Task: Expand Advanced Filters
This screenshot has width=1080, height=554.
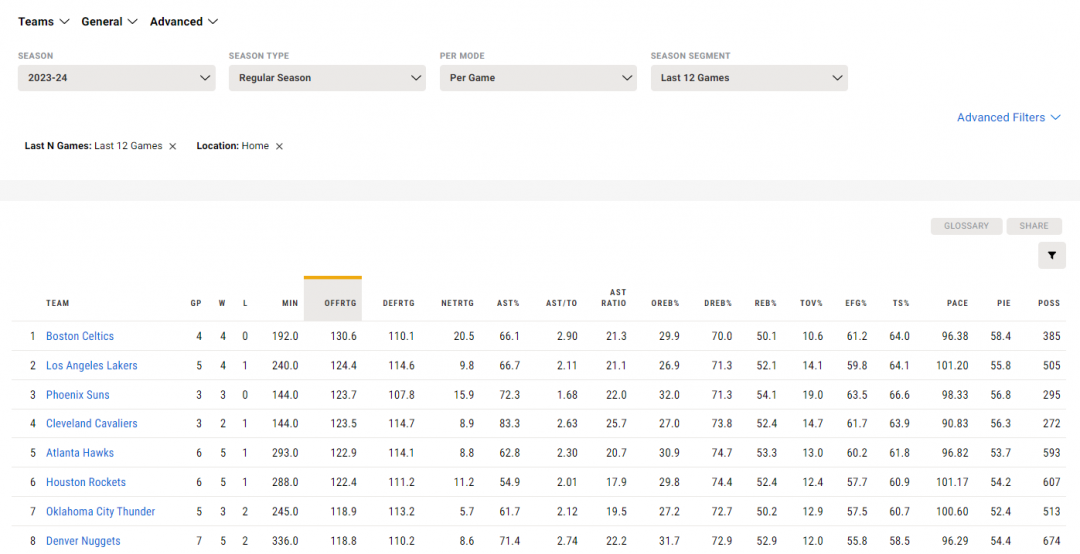Action: click(1008, 118)
